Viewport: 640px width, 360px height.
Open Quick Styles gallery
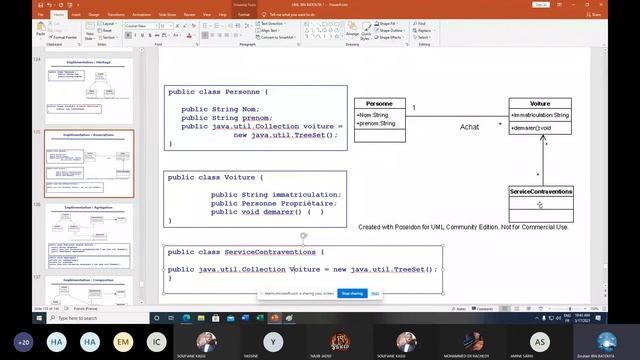tap(366, 31)
